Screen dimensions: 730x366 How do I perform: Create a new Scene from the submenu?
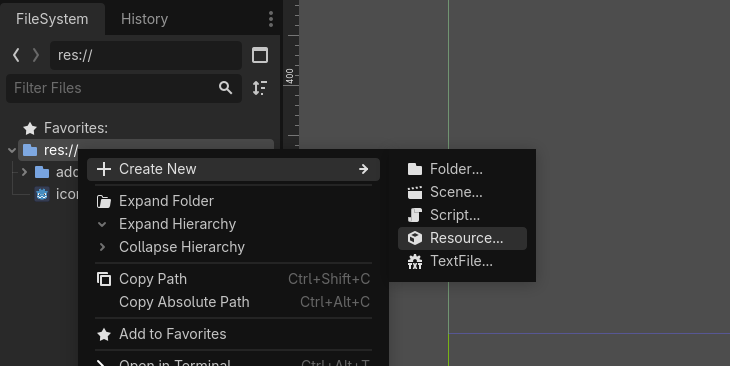462,192
